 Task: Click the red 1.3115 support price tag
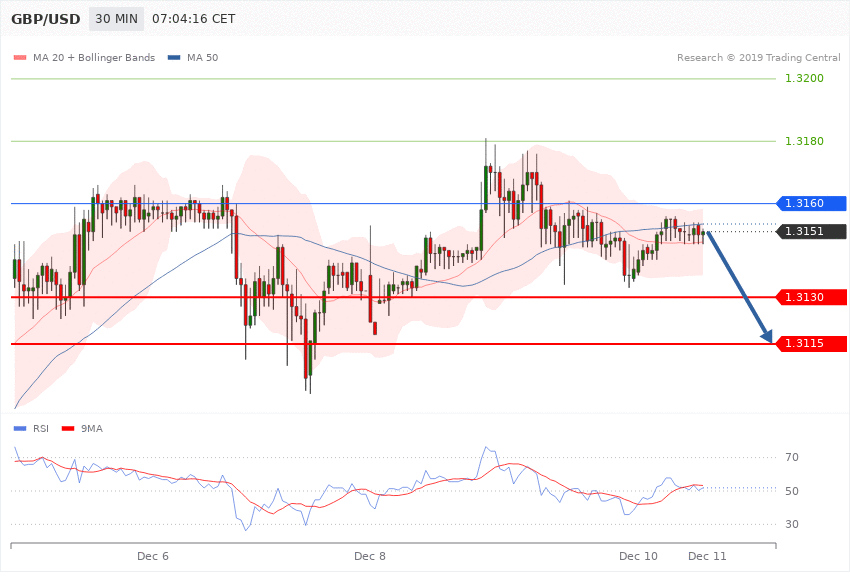812,343
